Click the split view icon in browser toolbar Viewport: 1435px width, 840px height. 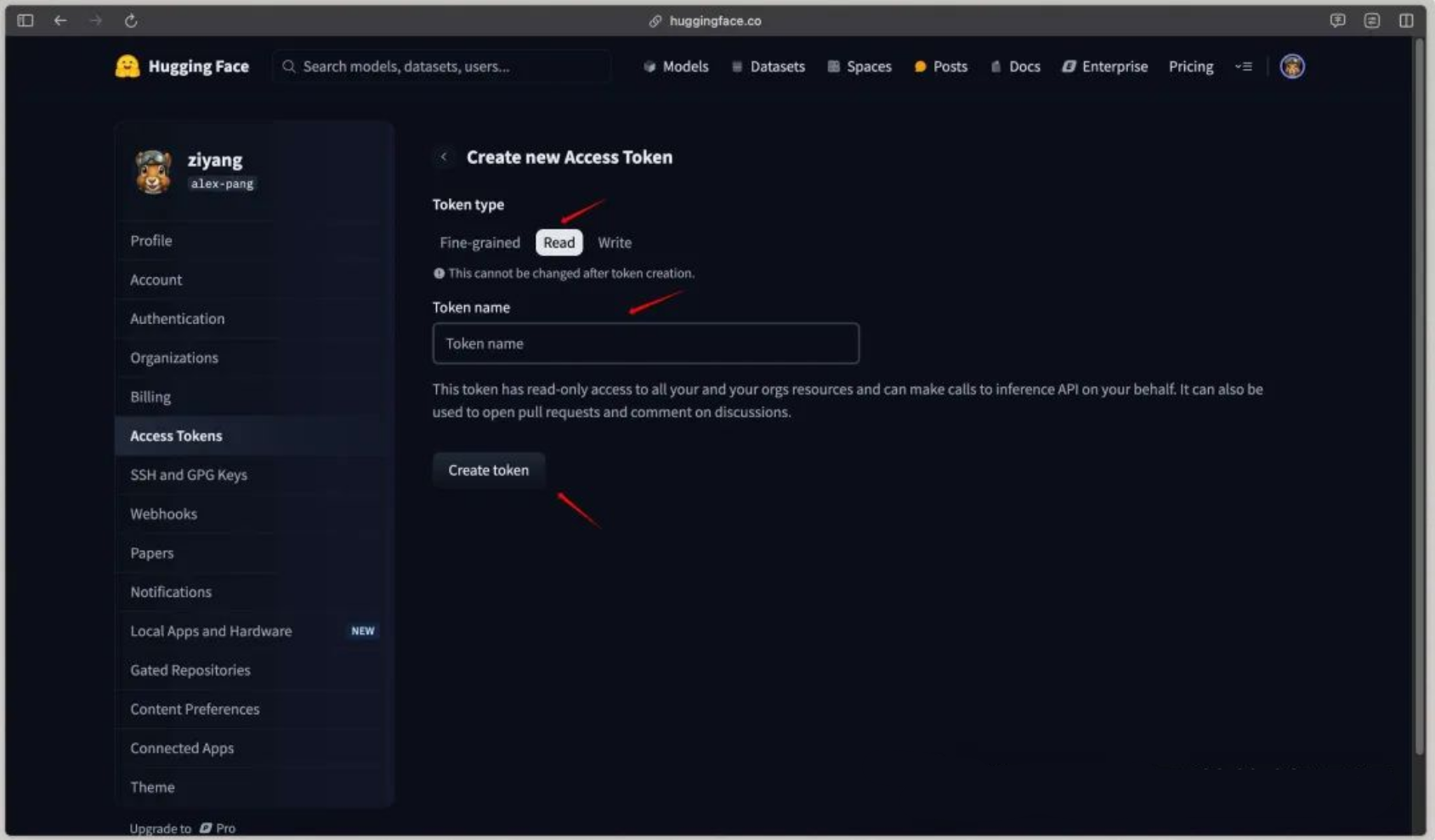click(1406, 20)
